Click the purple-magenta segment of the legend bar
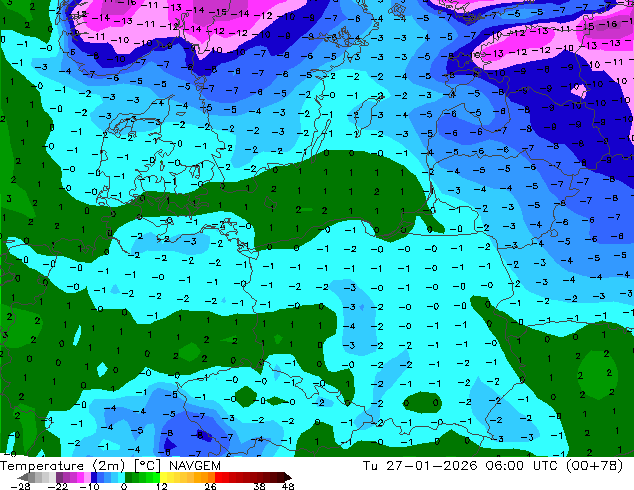Screen dimensions: 634x490 tap(74, 477)
